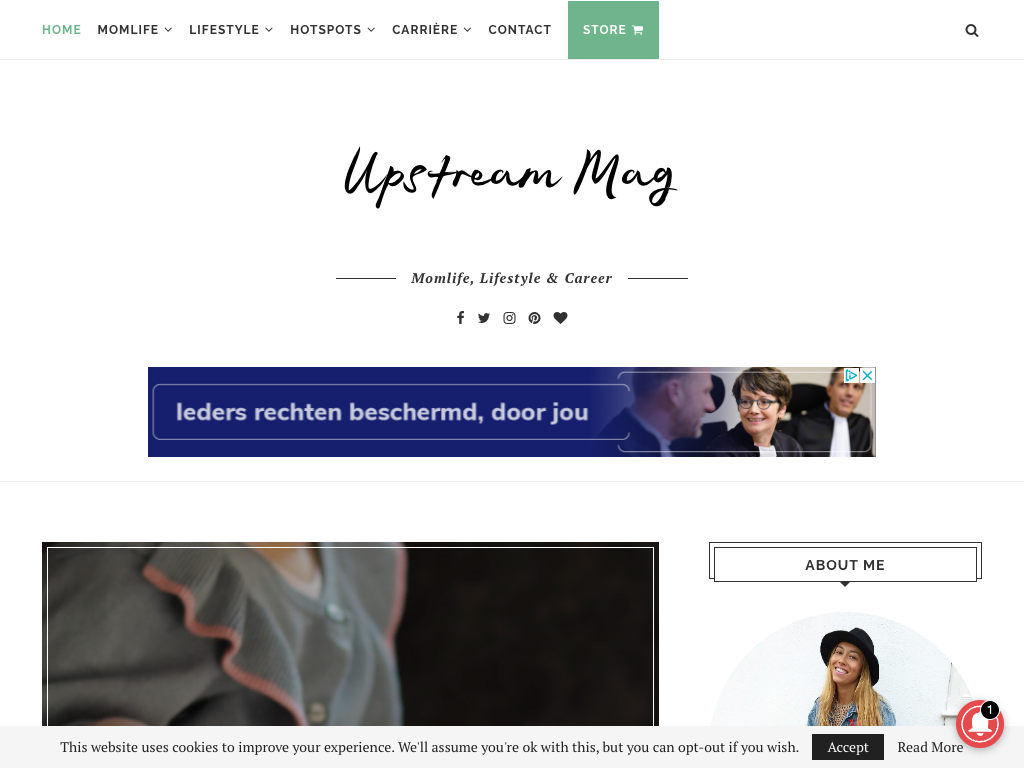The image size is (1024, 768).
Task: Open the Pinterest icon link
Action: (x=535, y=318)
